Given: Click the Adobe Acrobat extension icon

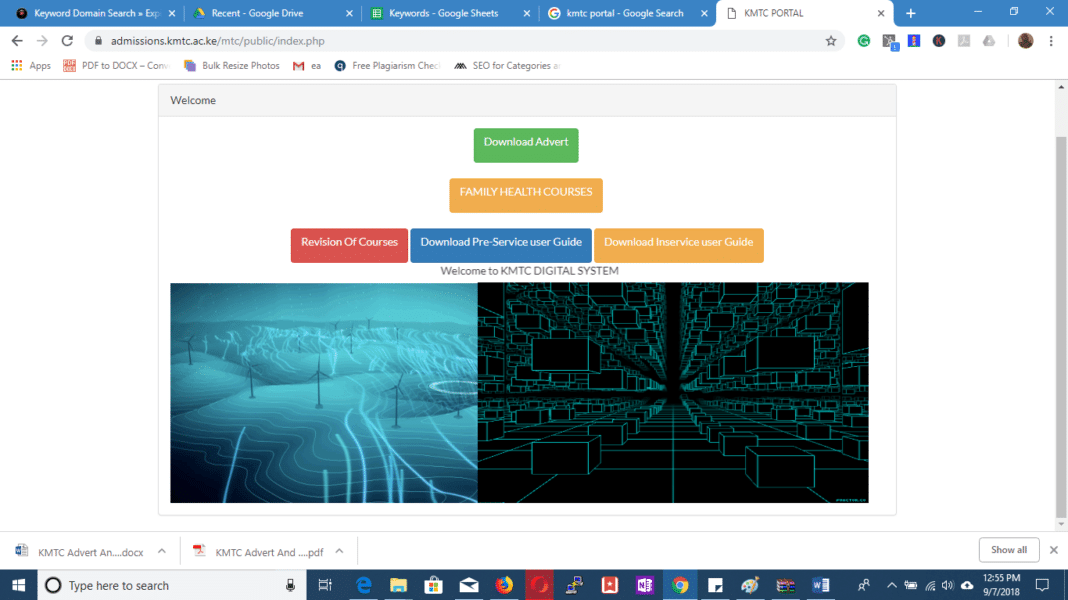Looking at the screenshot, I should [x=963, y=41].
